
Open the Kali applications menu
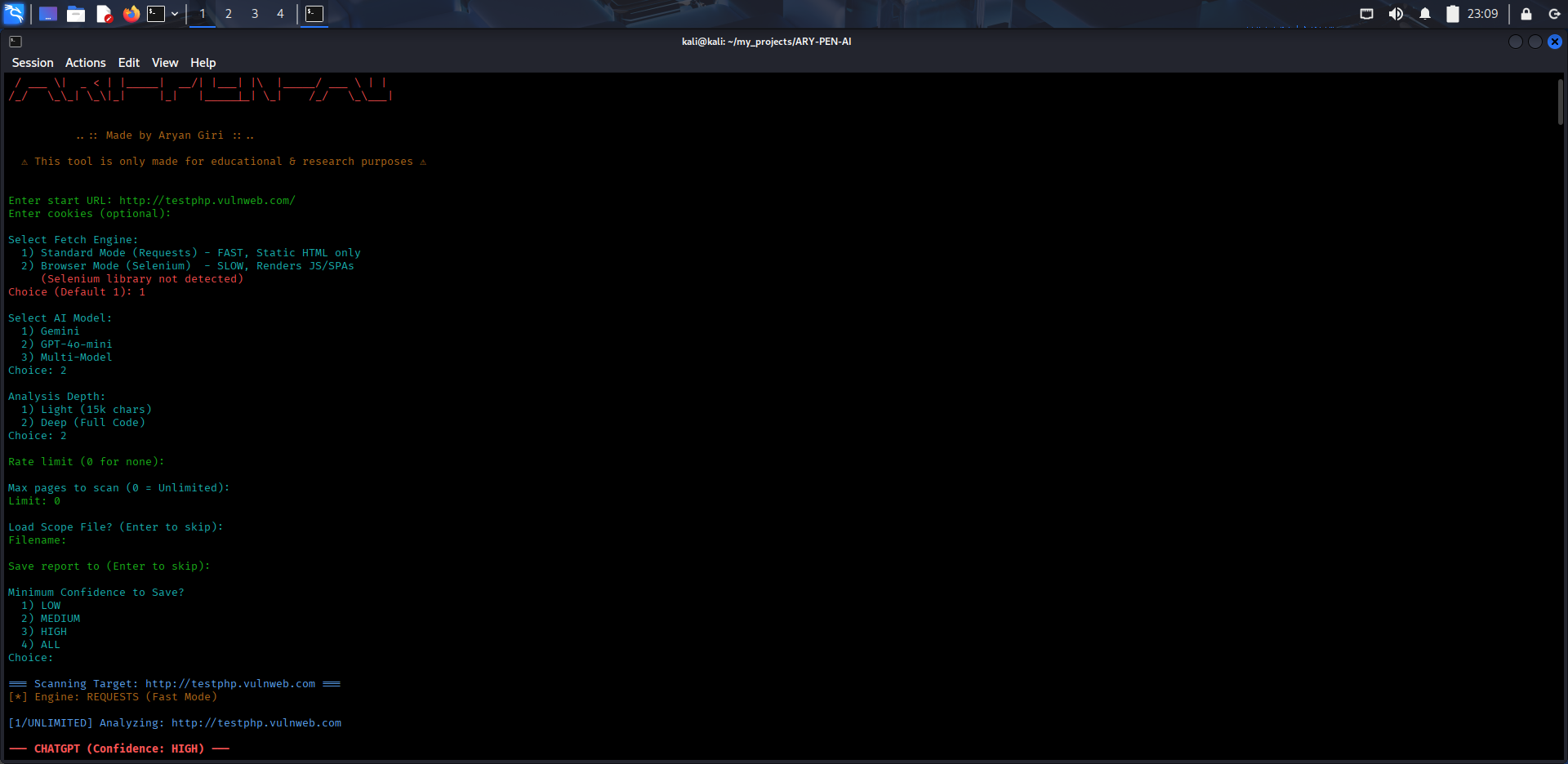click(13, 13)
